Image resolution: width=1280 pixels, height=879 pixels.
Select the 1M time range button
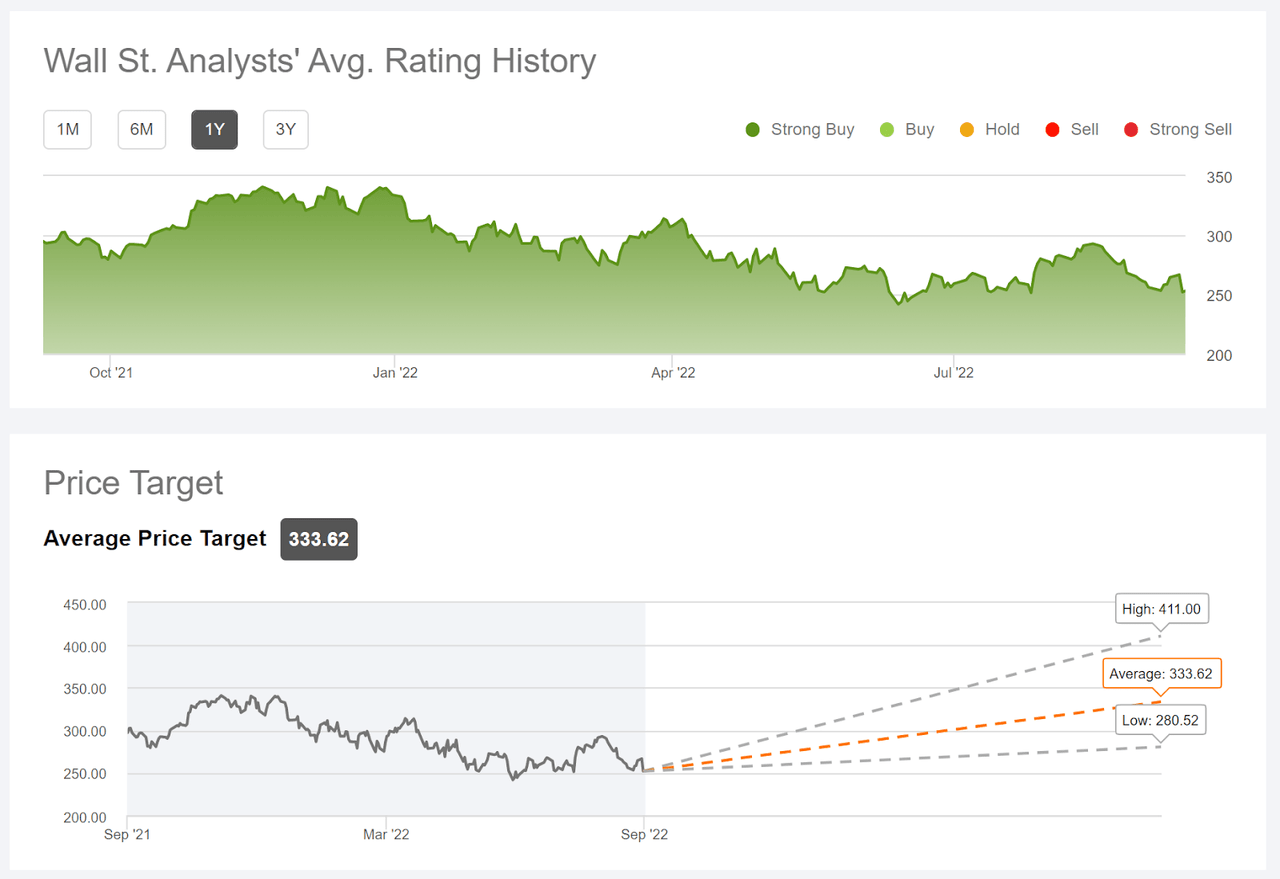point(67,130)
